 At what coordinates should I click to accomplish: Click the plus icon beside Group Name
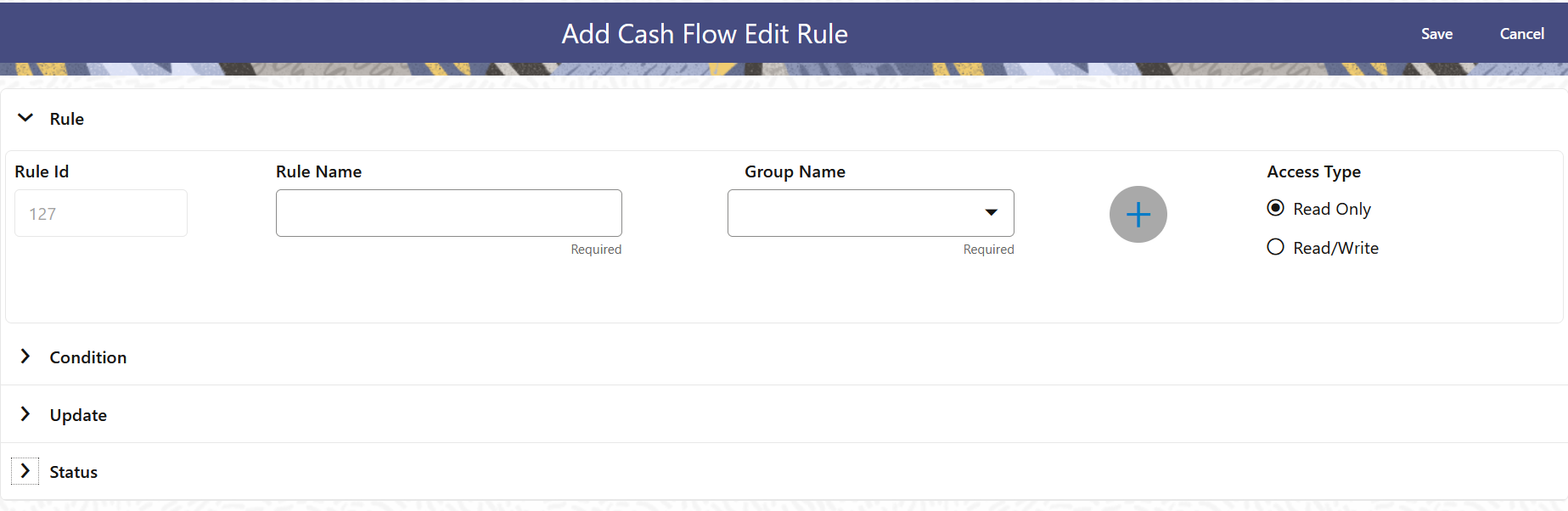click(x=1138, y=214)
